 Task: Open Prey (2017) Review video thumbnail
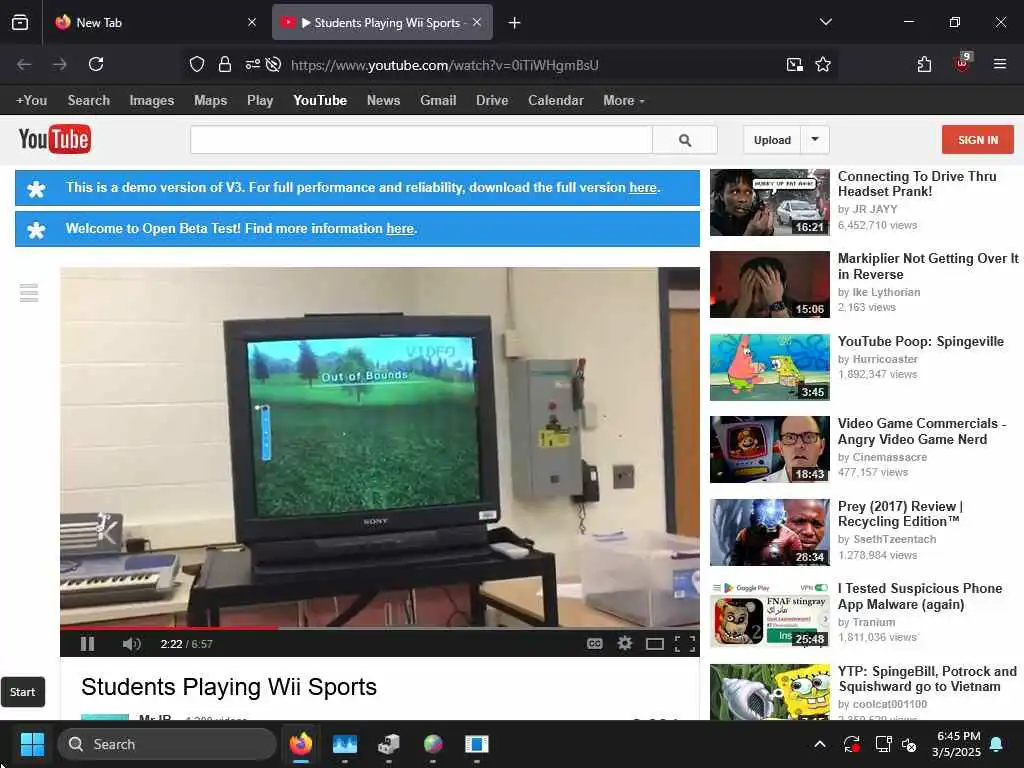pos(770,532)
